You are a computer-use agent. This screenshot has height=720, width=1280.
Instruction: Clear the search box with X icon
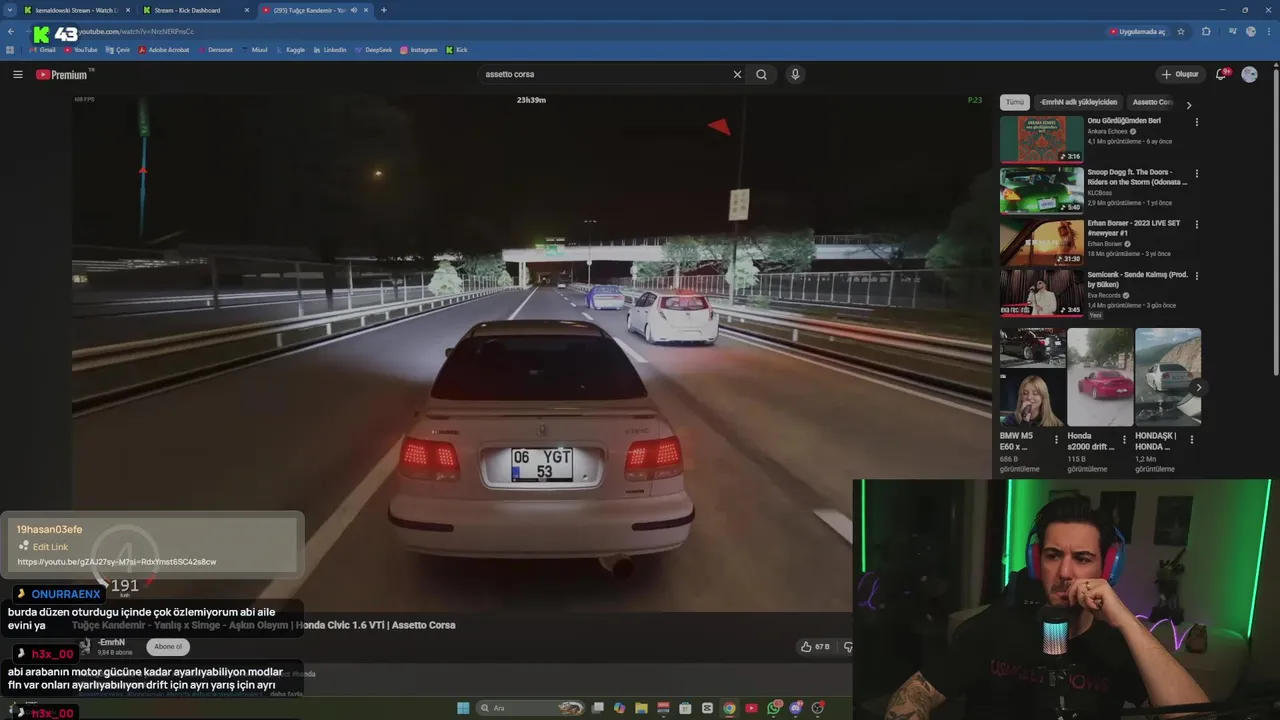pyautogui.click(x=737, y=74)
